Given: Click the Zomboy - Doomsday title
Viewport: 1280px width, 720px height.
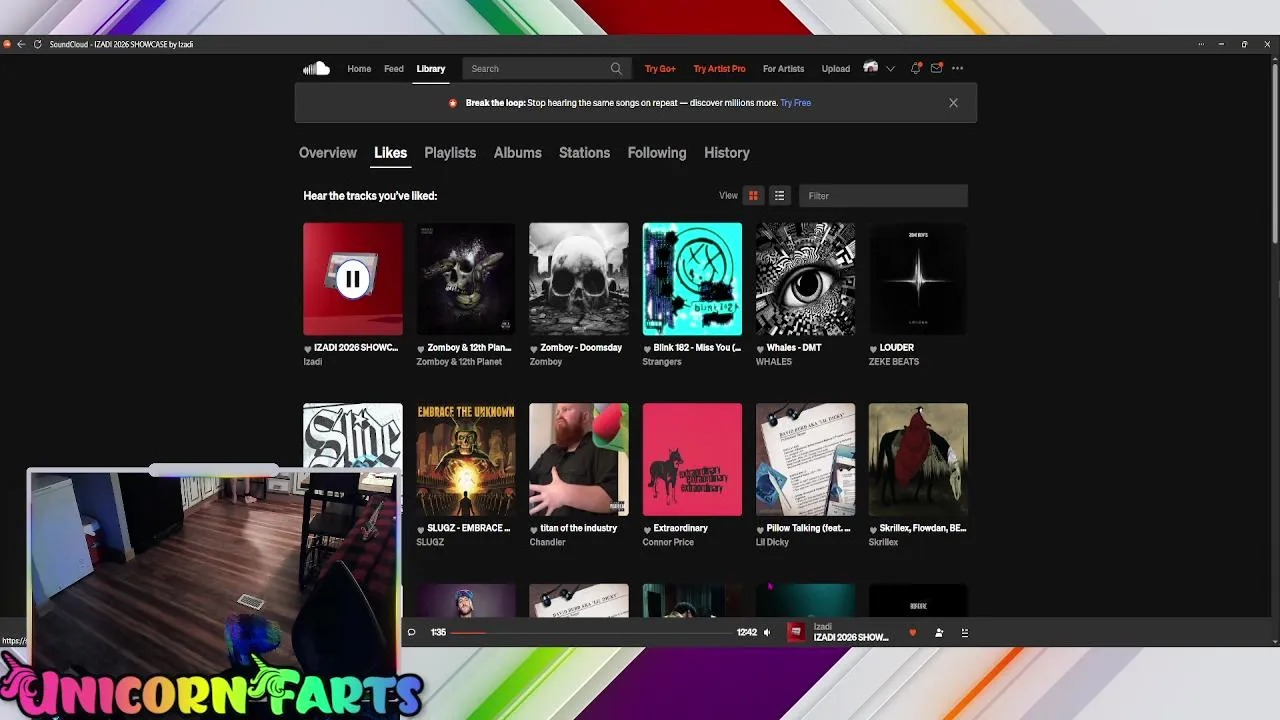Looking at the screenshot, I should (581, 348).
